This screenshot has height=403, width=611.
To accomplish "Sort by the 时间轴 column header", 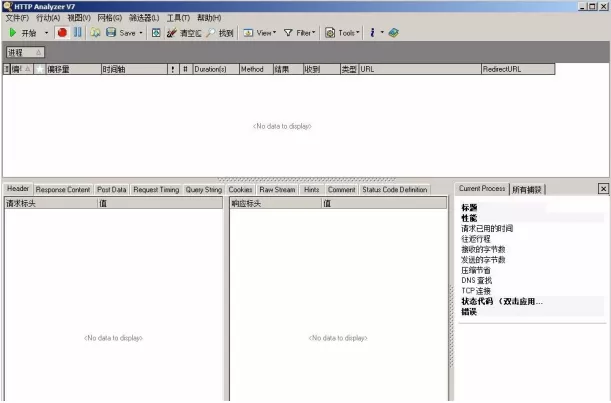I will pos(134,69).
